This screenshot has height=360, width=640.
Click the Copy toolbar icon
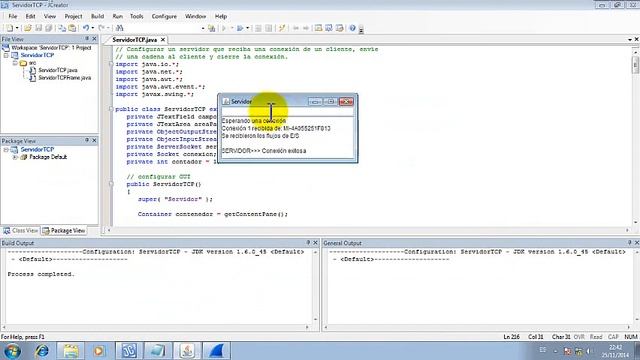62,28
